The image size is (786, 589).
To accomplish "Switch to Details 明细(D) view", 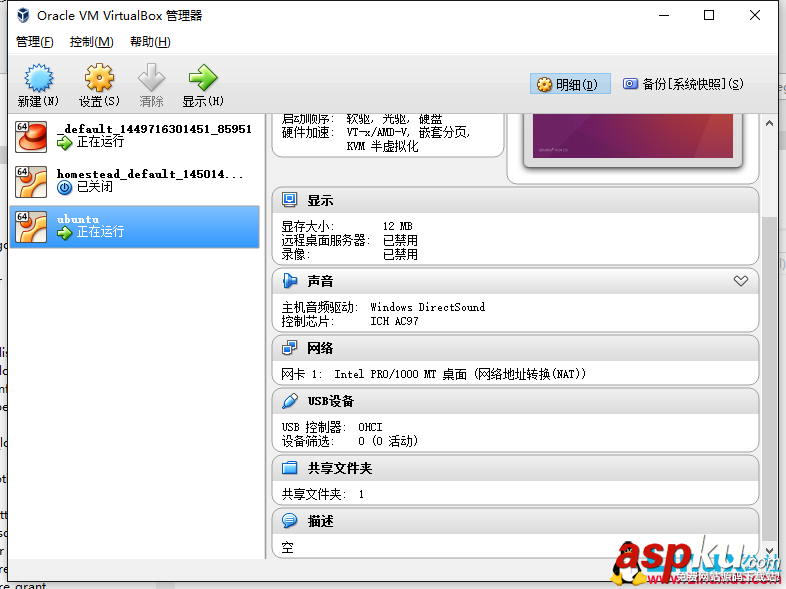I will (x=570, y=84).
